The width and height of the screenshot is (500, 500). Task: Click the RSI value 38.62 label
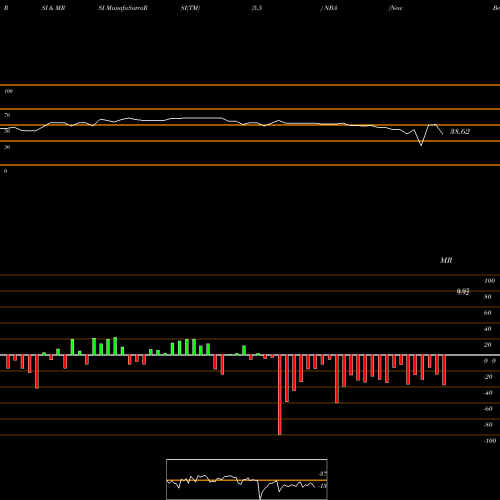point(460,132)
